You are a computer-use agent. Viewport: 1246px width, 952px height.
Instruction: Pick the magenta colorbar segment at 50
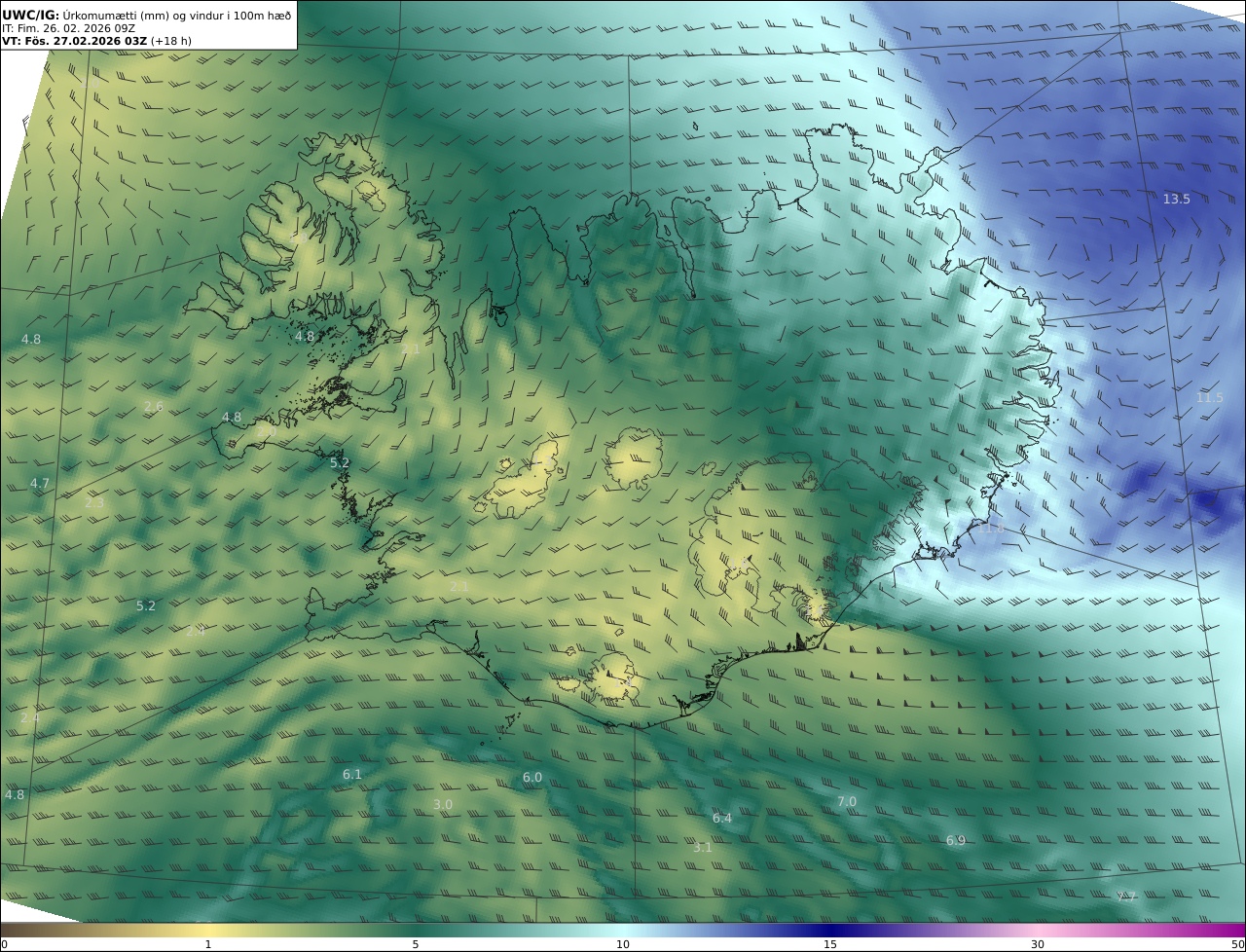point(1234,930)
